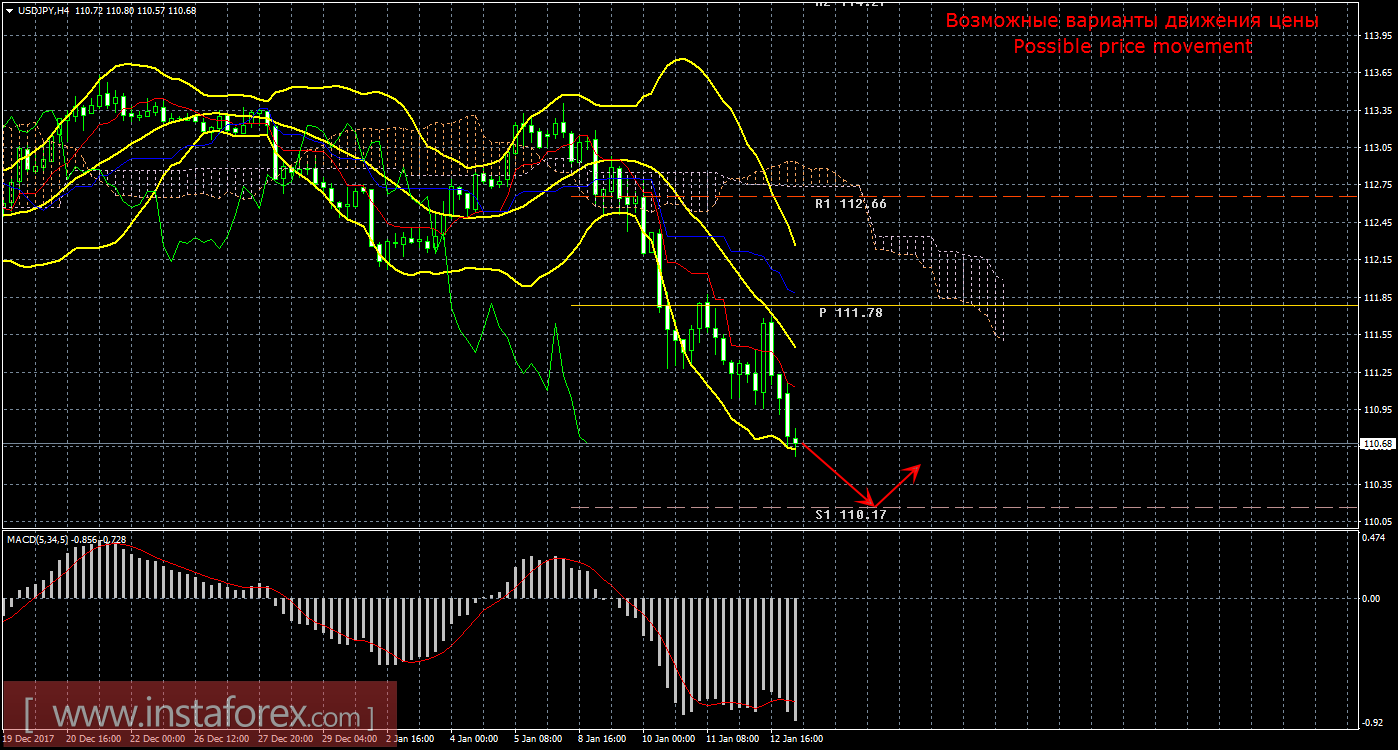Click the R1 112.66 resistance label
The width and height of the screenshot is (1398, 750).
[850, 203]
